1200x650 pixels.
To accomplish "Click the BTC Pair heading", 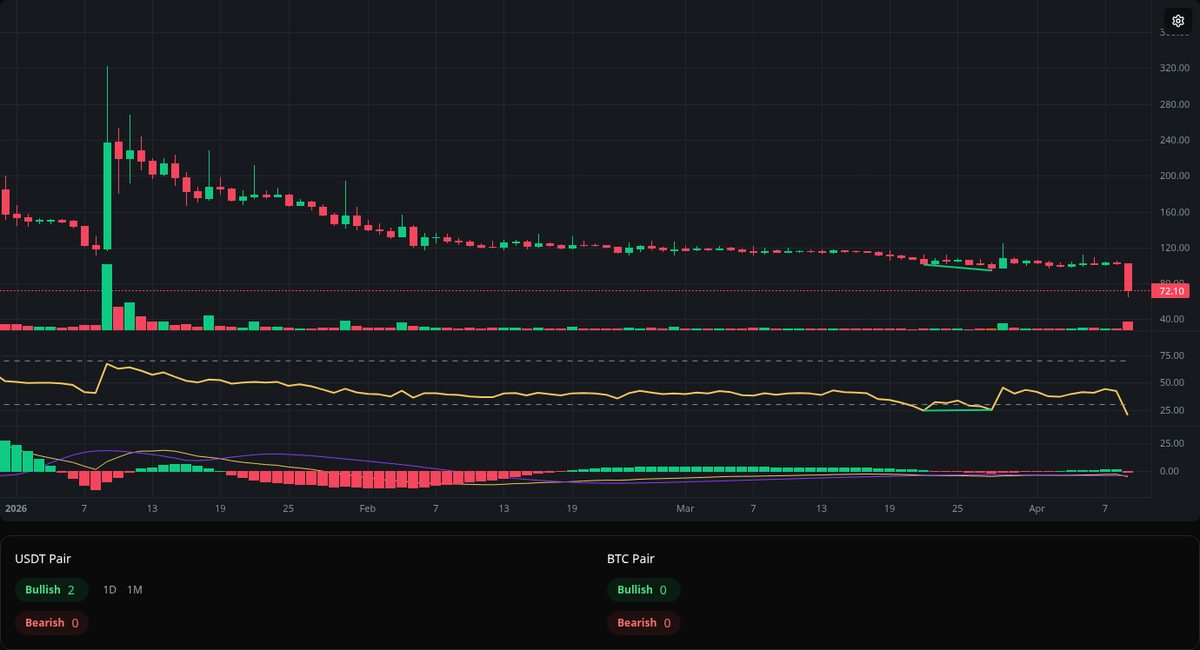I will tap(630, 559).
